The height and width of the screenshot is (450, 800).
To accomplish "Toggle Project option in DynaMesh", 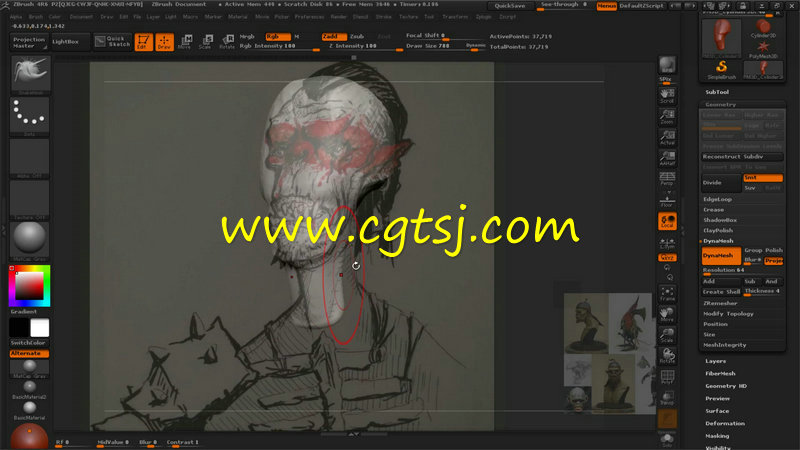I will (773, 260).
